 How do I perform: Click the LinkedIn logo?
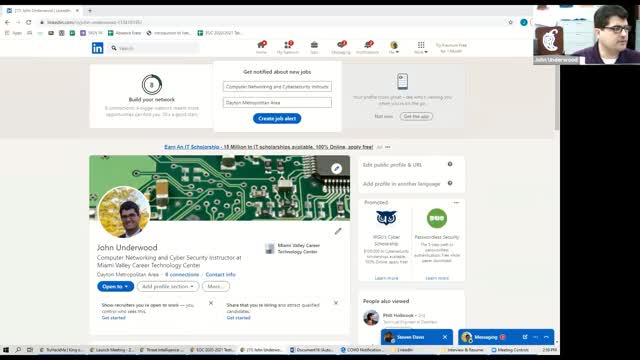point(98,48)
